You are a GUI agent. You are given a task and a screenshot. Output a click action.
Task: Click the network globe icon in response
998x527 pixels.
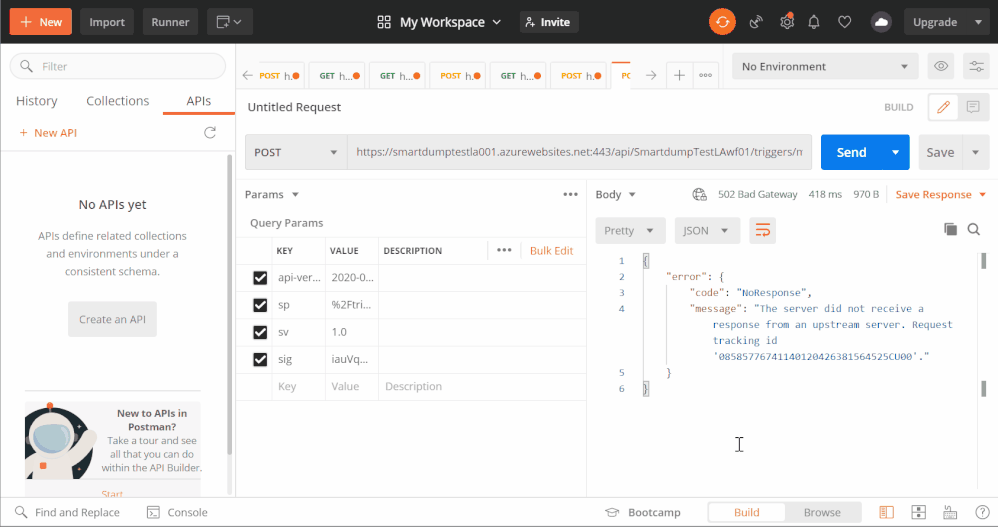click(x=699, y=194)
